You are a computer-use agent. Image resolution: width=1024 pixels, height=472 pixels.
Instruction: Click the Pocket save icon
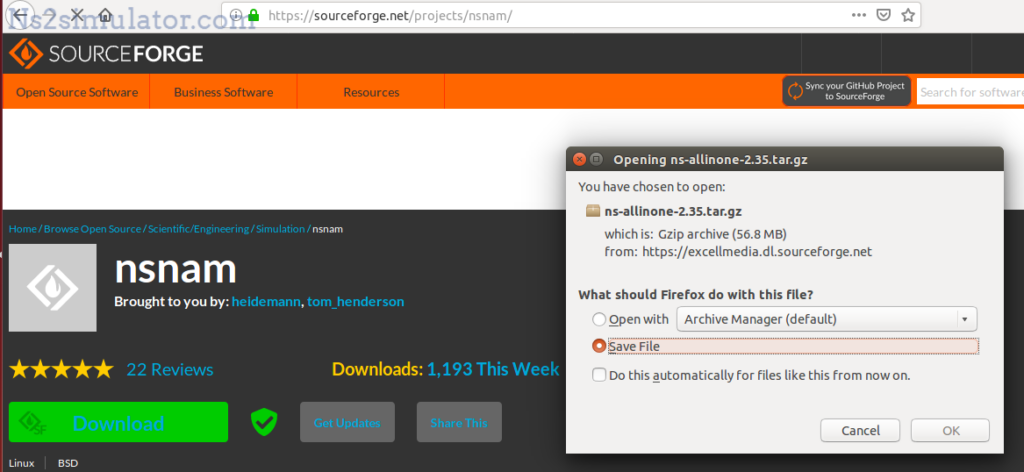884,15
